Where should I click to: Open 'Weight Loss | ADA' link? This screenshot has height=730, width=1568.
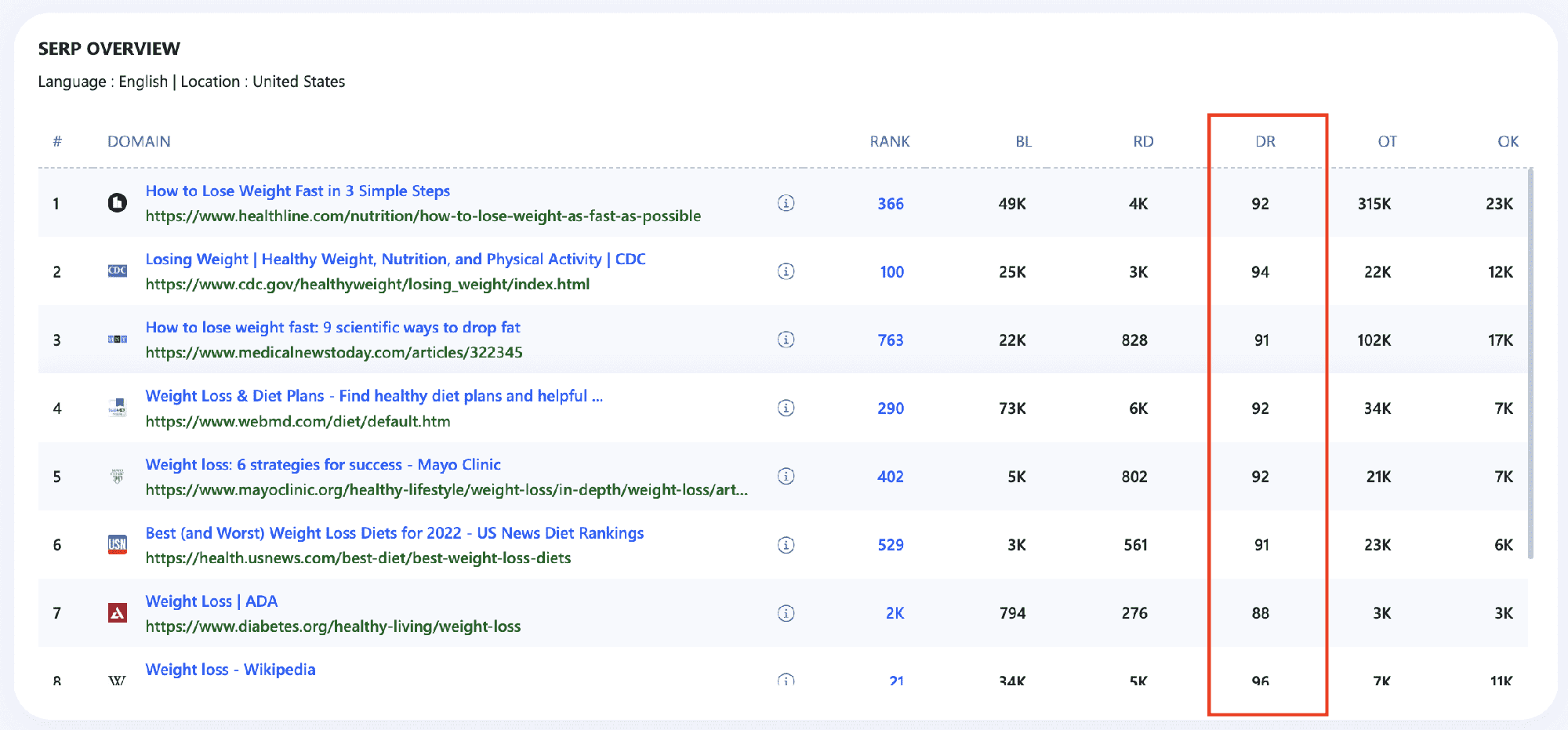tap(212, 601)
